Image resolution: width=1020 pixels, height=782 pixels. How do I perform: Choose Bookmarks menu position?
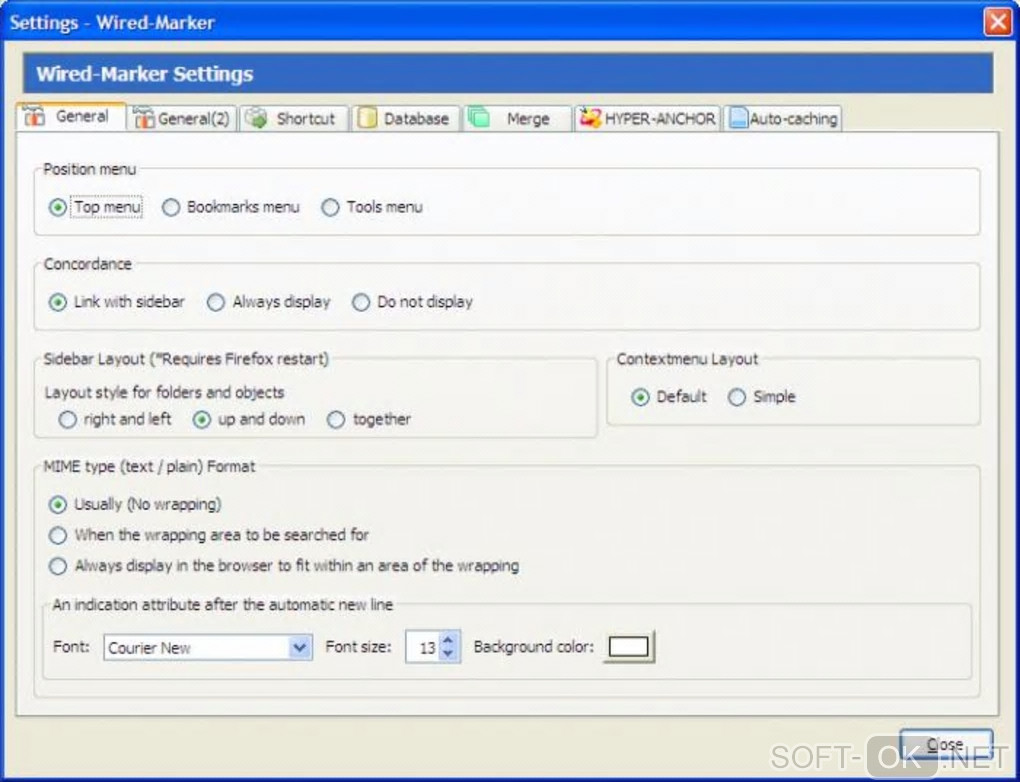click(231, 207)
